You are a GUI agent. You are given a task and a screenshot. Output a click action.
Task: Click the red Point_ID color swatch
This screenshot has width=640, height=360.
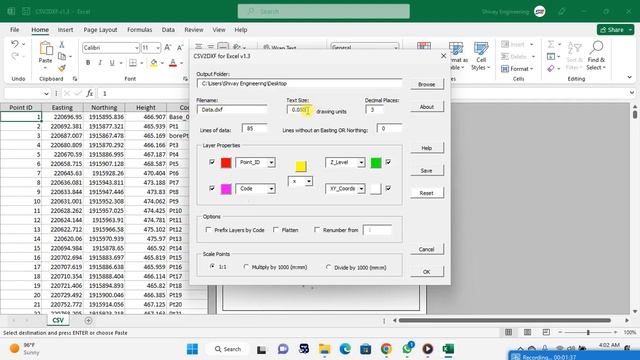coord(226,162)
